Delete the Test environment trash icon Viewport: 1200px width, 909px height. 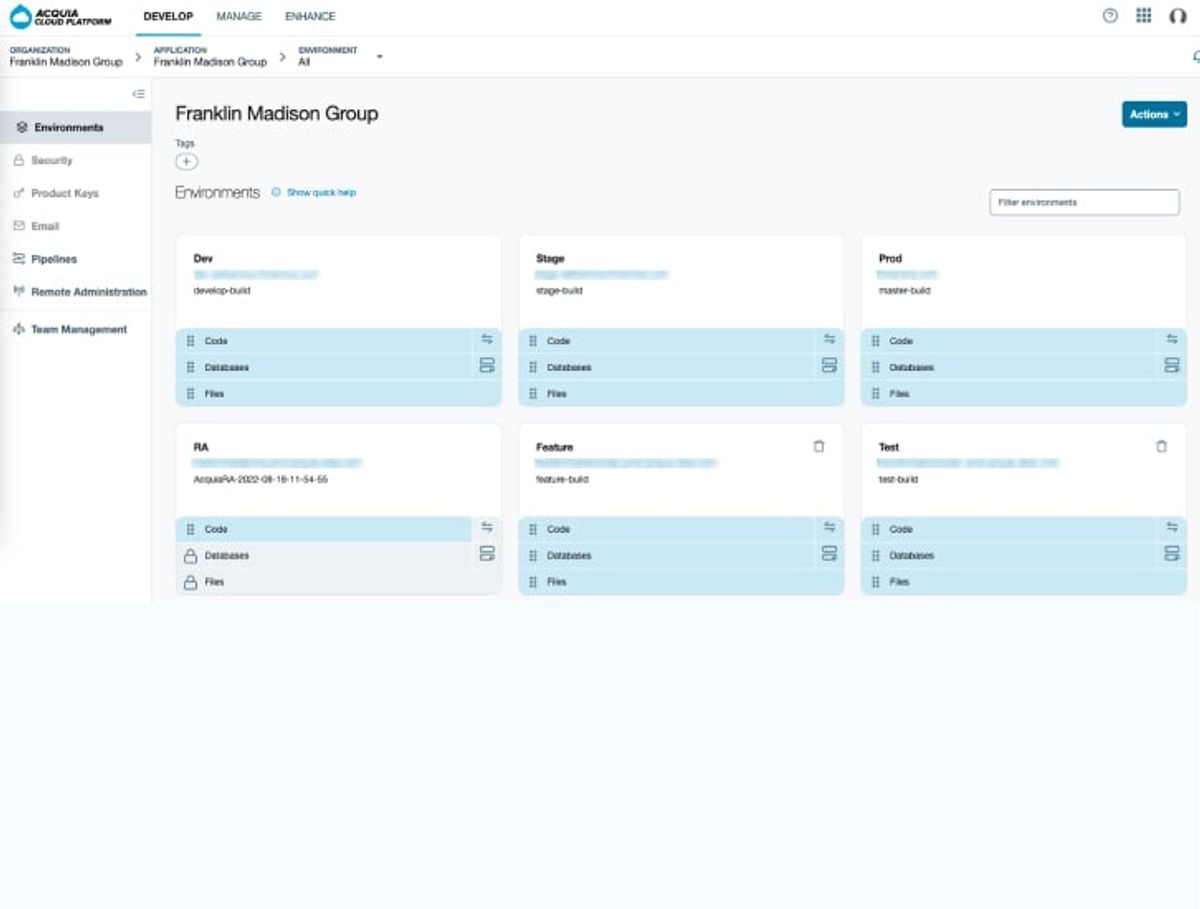[x=1161, y=447]
